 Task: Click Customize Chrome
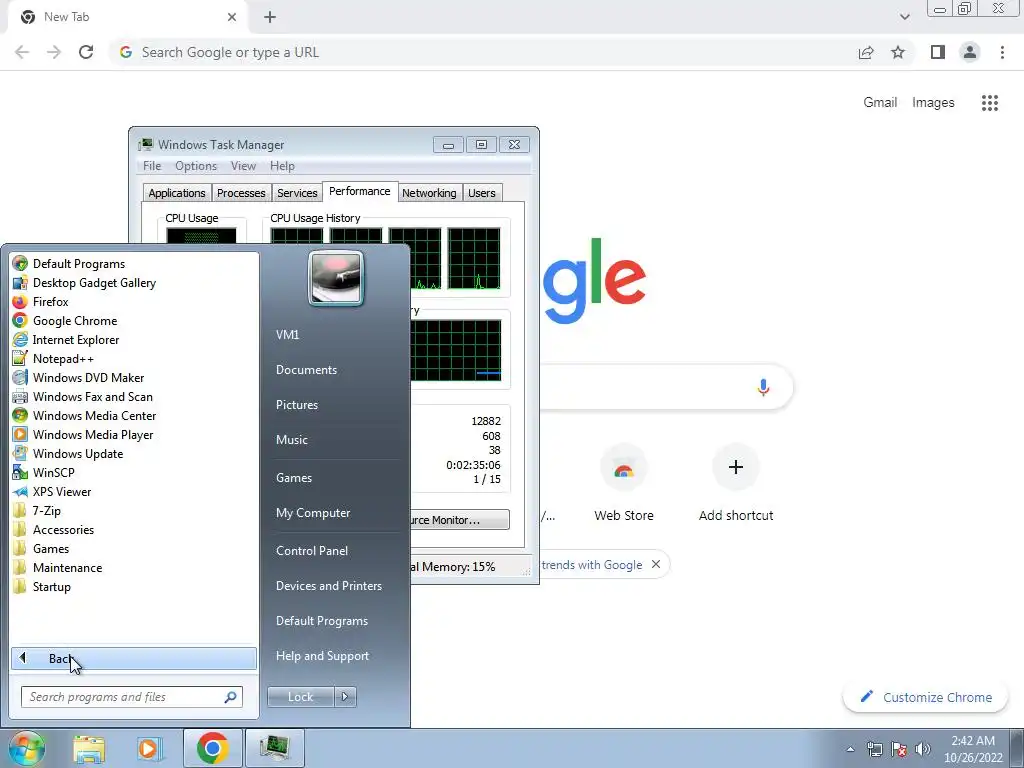coord(925,697)
